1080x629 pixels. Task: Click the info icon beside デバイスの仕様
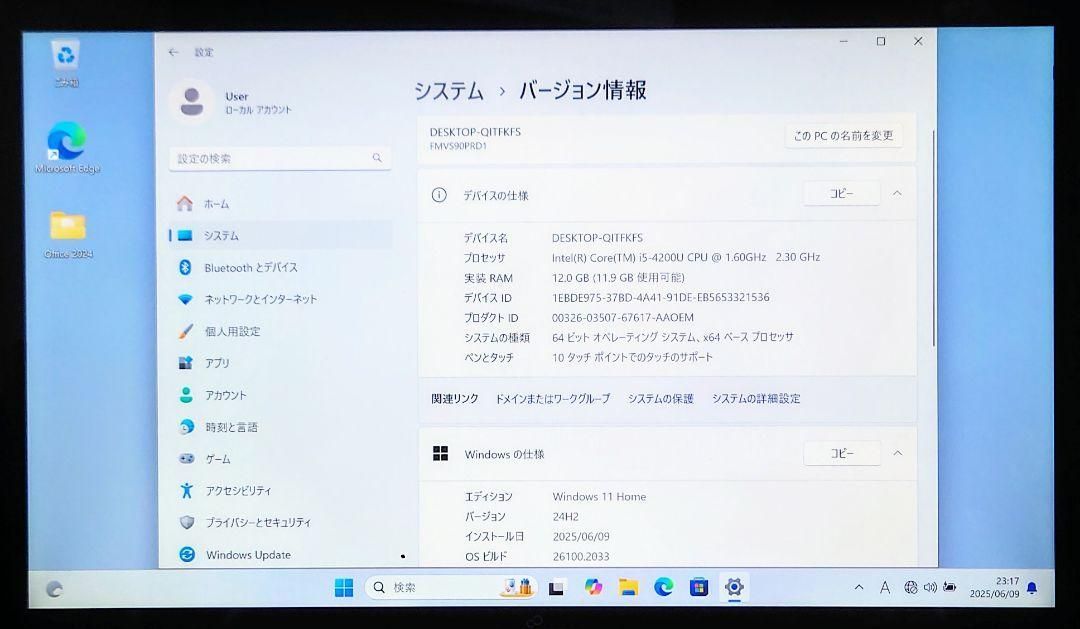439,195
